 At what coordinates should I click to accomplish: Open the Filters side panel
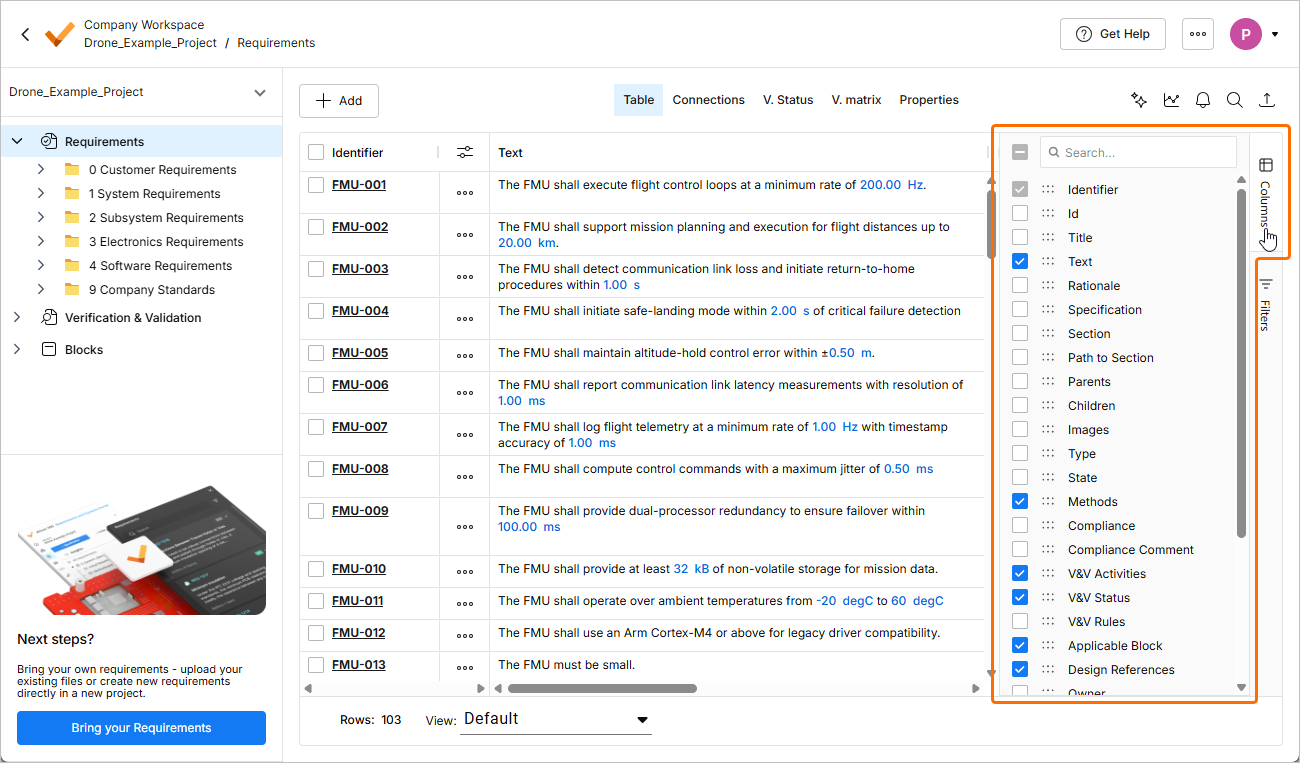(1266, 305)
